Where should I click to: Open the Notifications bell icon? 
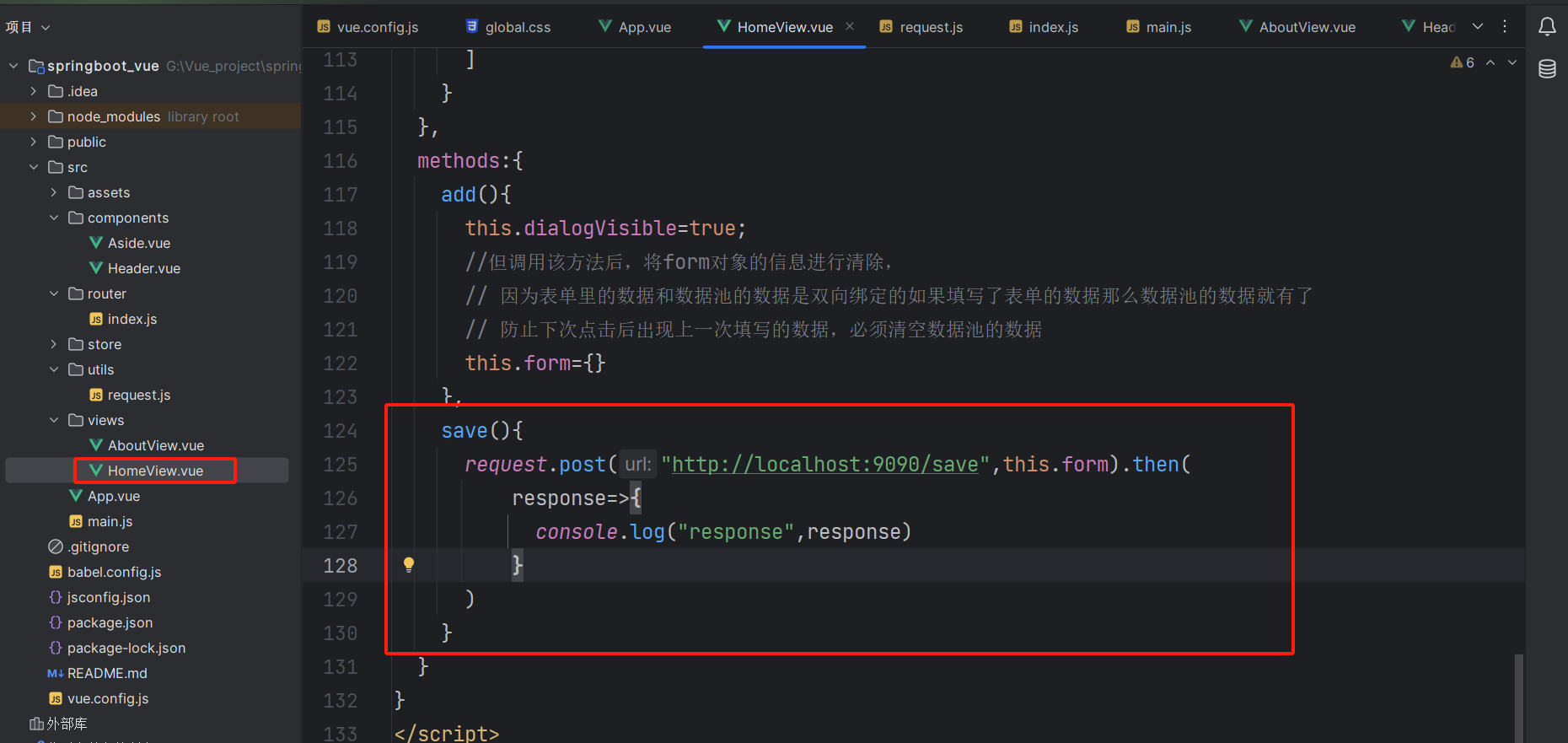click(1547, 27)
